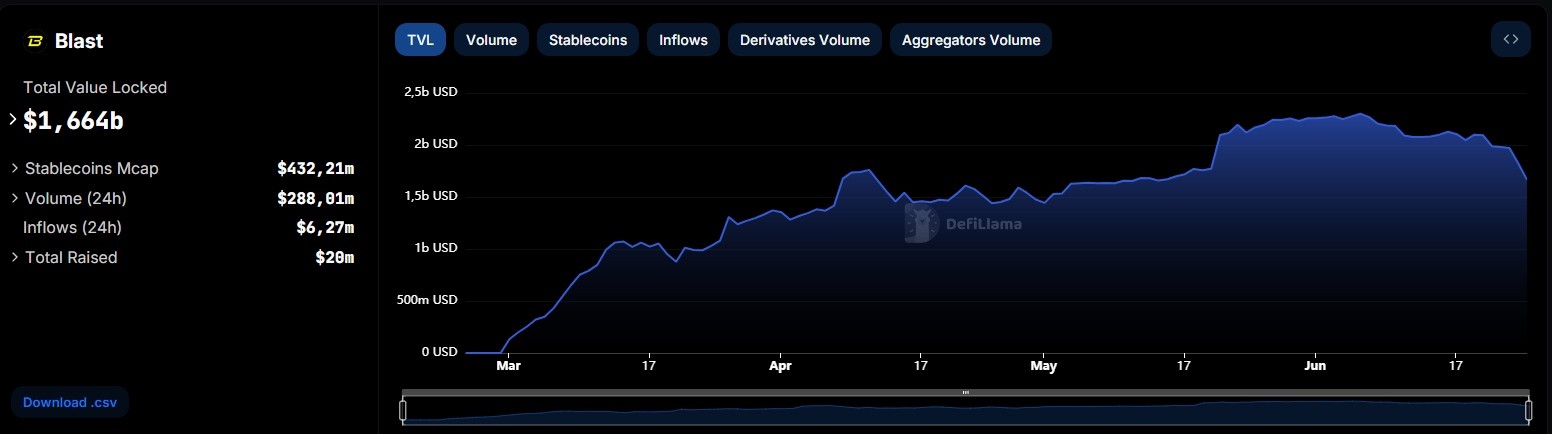Click the Blast title text
This screenshot has width=1552, height=434.
(79, 41)
